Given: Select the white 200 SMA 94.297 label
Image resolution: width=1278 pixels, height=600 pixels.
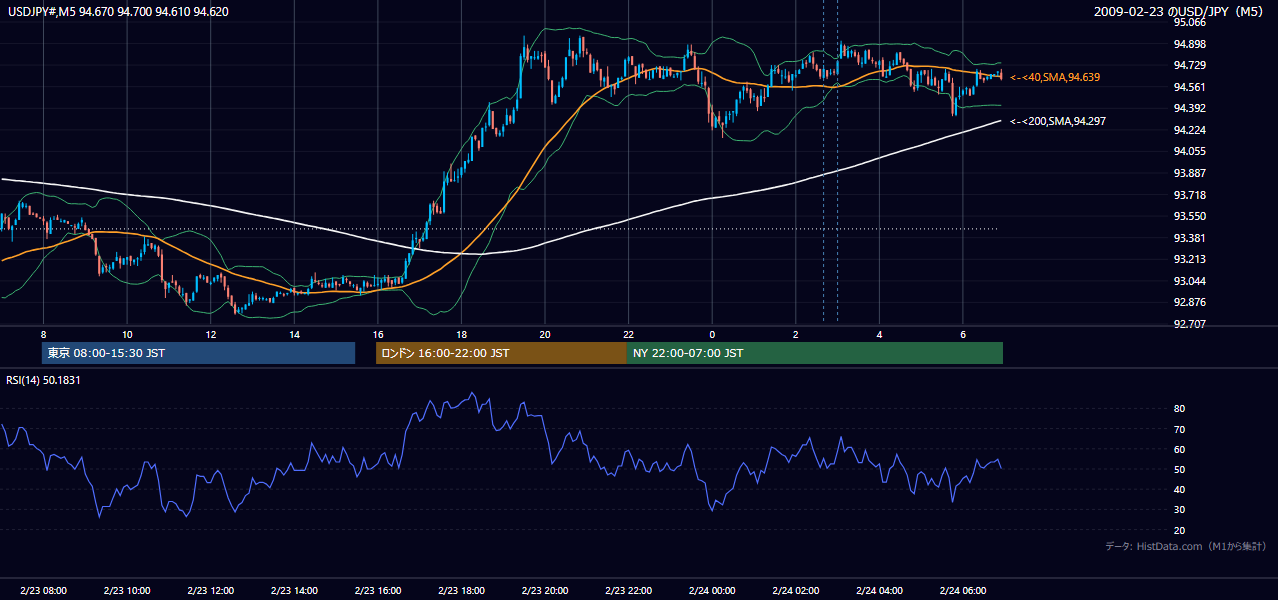Looking at the screenshot, I should coord(1058,121).
